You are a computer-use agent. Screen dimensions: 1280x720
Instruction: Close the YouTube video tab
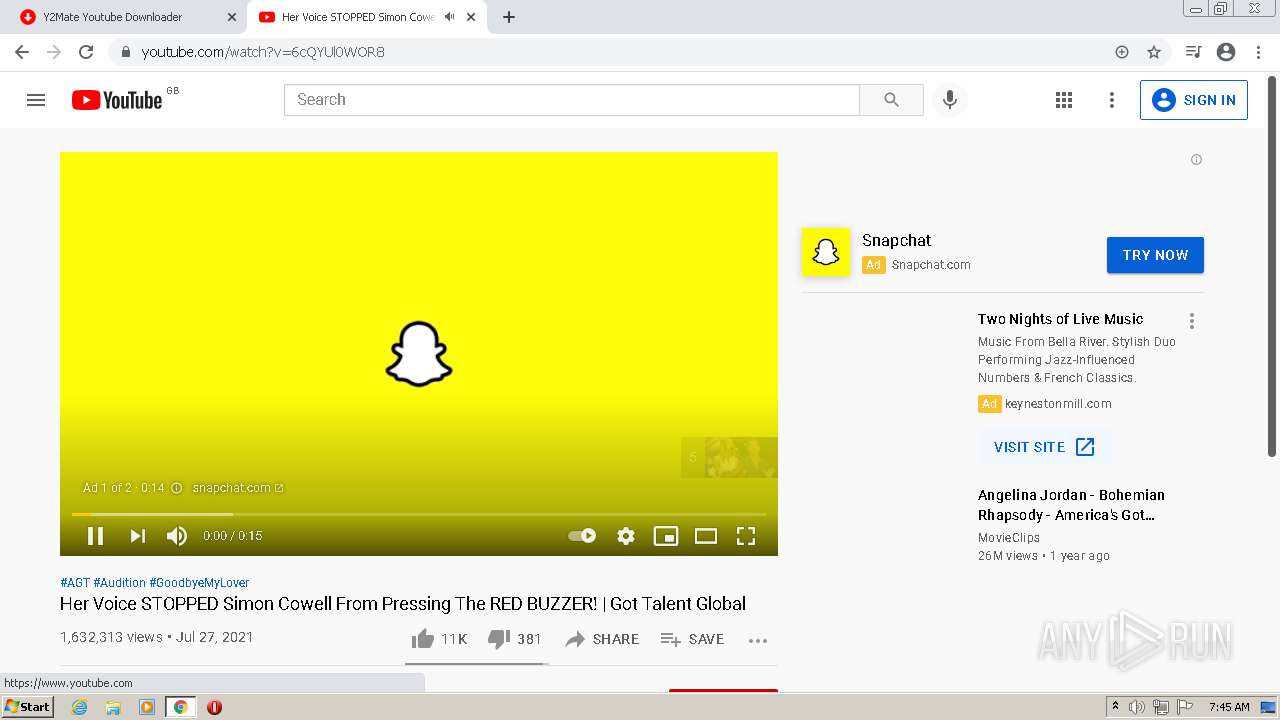pos(471,17)
